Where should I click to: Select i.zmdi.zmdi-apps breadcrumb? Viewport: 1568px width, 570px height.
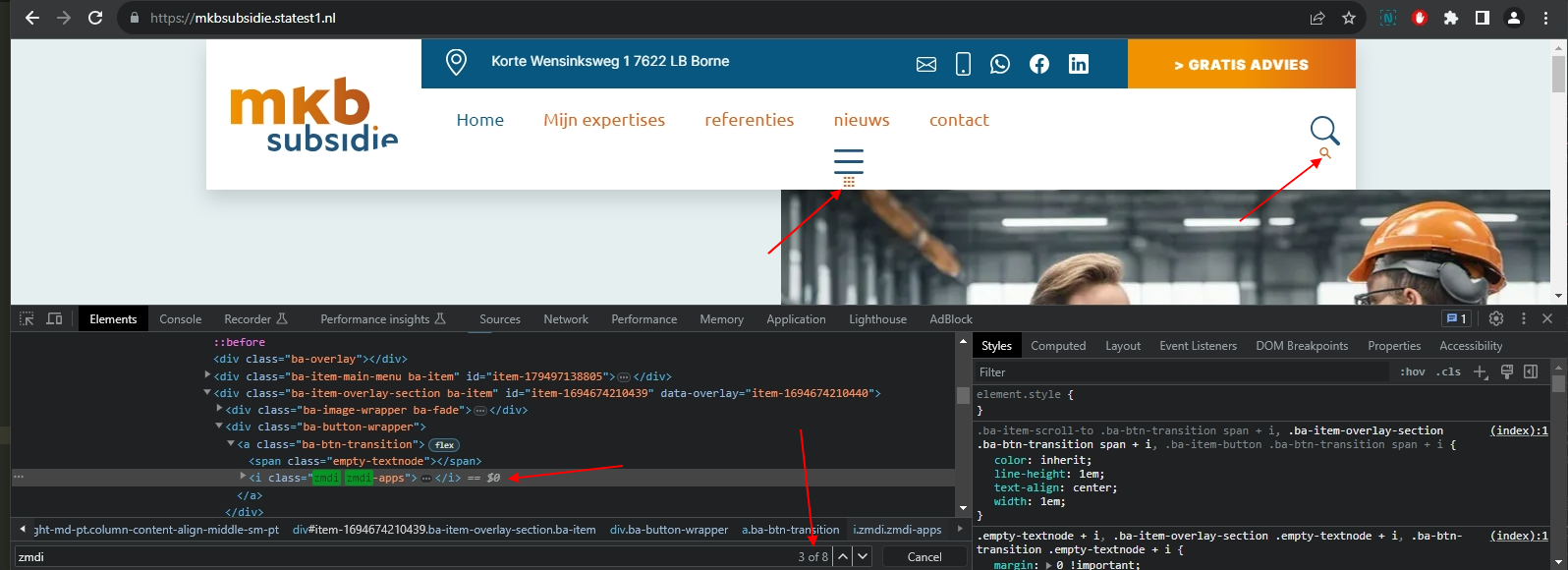pyautogui.click(x=897, y=530)
